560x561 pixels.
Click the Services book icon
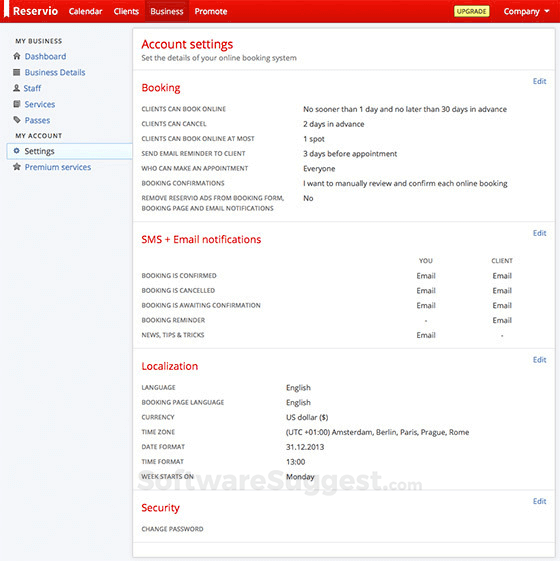pos(16,104)
